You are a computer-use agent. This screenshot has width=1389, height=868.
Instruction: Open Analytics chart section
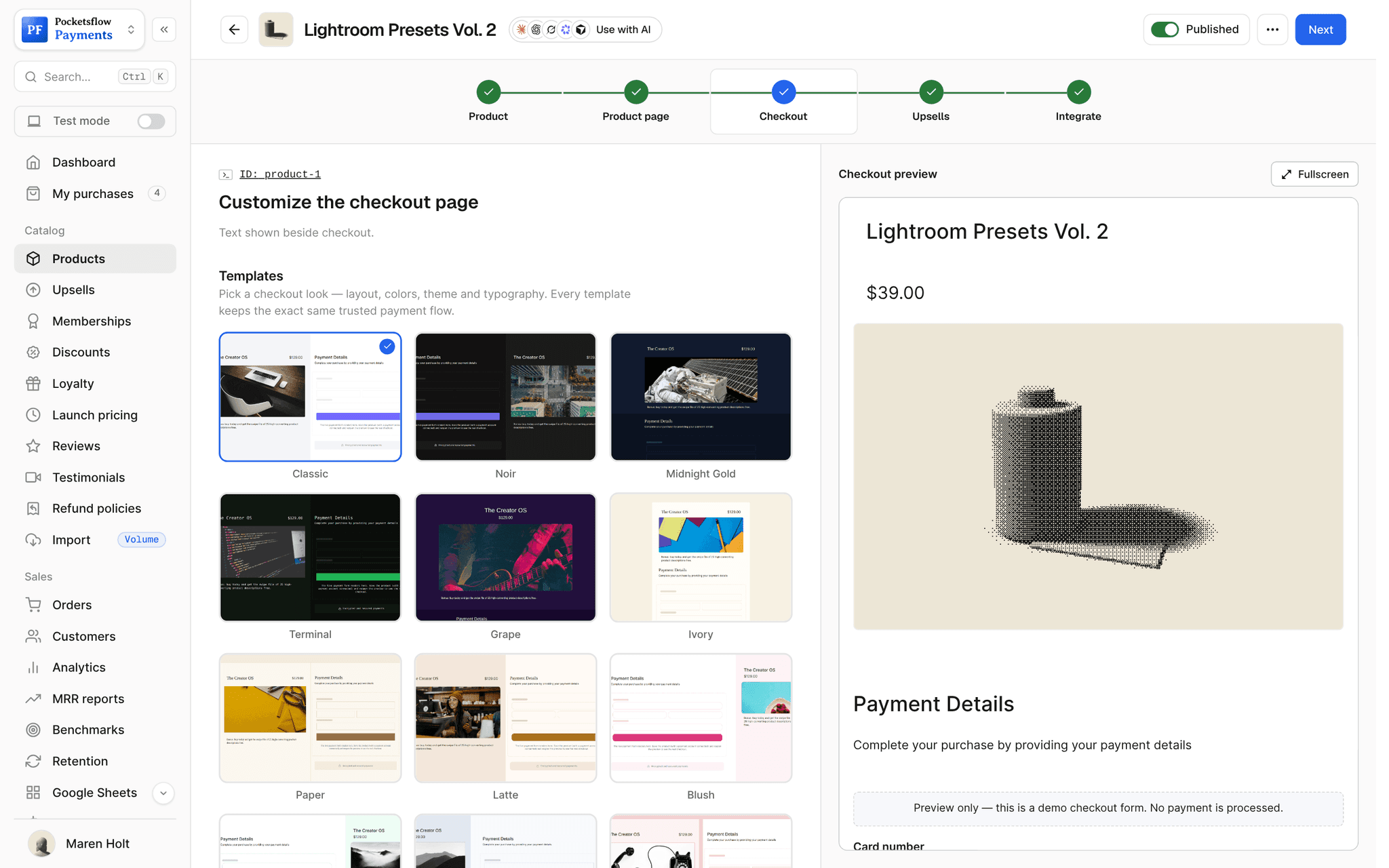pos(95,667)
